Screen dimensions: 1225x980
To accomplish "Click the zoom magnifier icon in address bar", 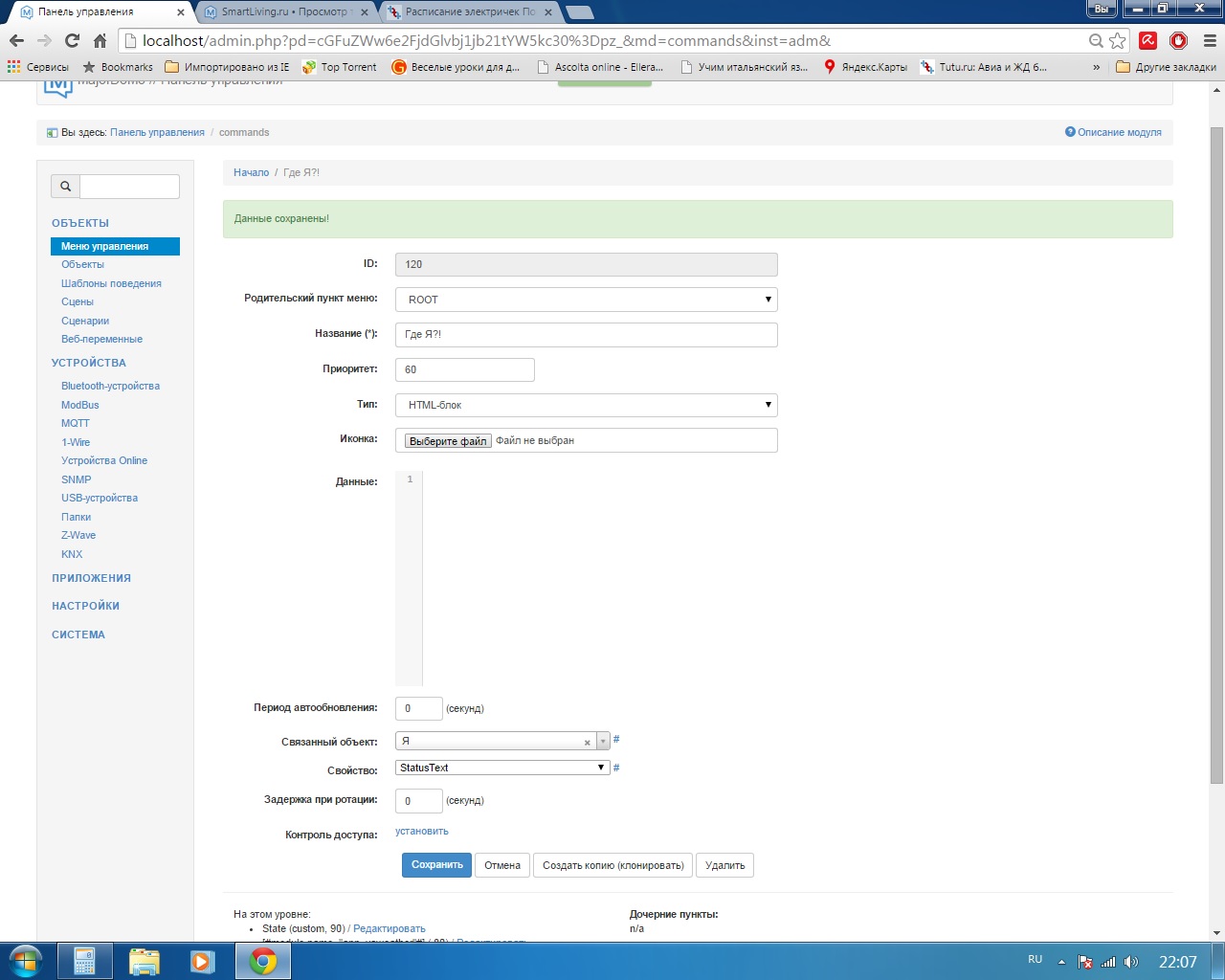I will tap(1096, 41).
